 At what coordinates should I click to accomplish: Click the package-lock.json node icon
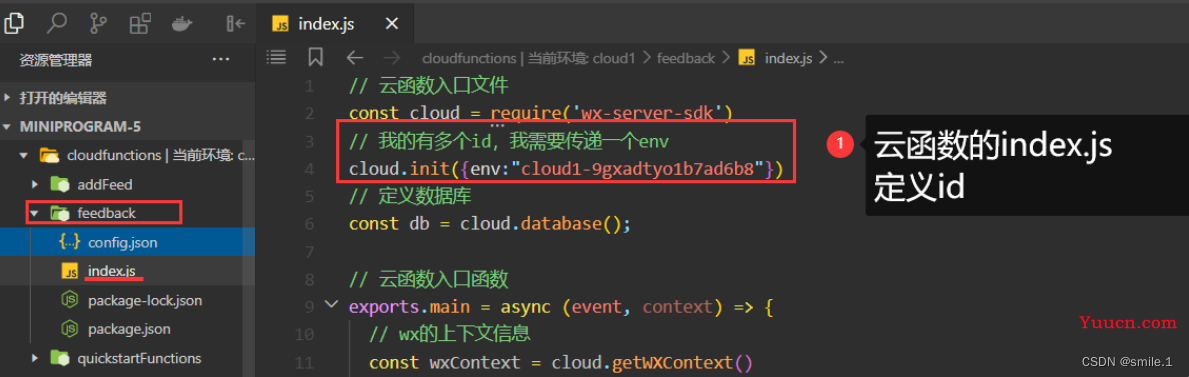[70, 300]
